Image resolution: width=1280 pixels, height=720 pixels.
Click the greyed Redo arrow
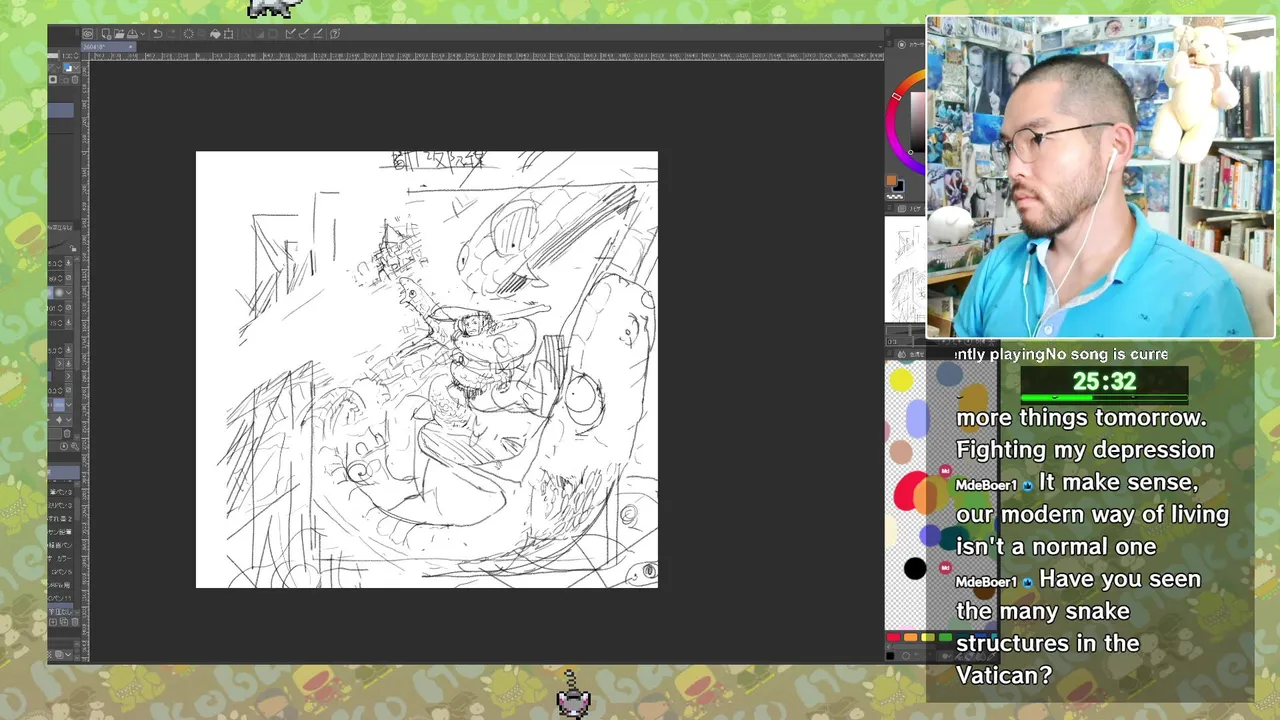(171, 34)
